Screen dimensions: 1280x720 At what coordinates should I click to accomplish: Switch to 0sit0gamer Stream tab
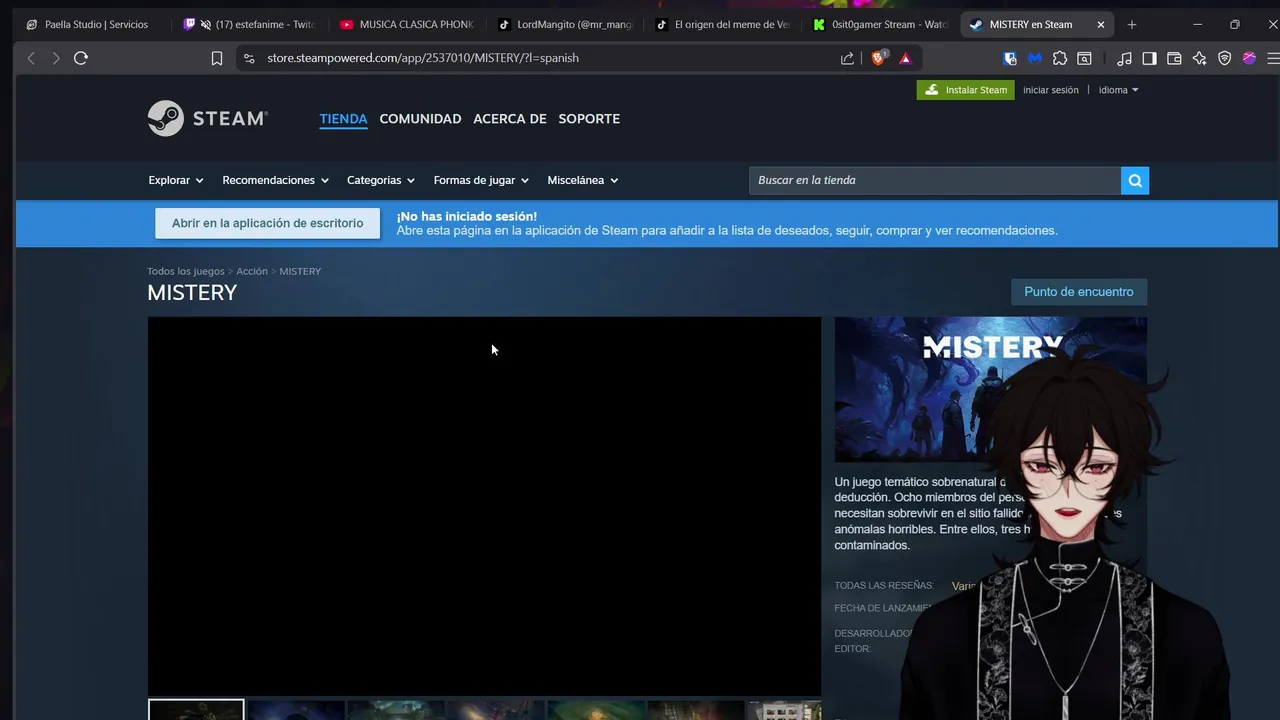pyautogui.click(x=879, y=24)
